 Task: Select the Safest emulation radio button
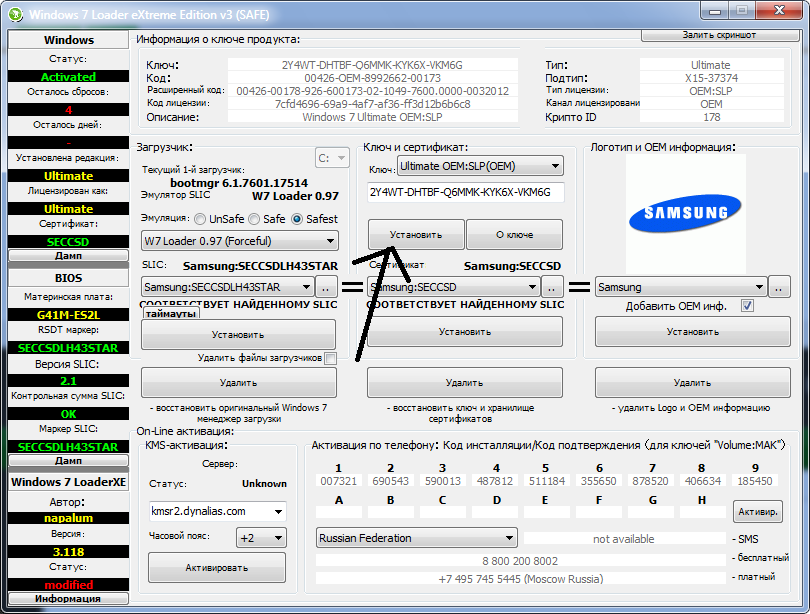(297, 219)
